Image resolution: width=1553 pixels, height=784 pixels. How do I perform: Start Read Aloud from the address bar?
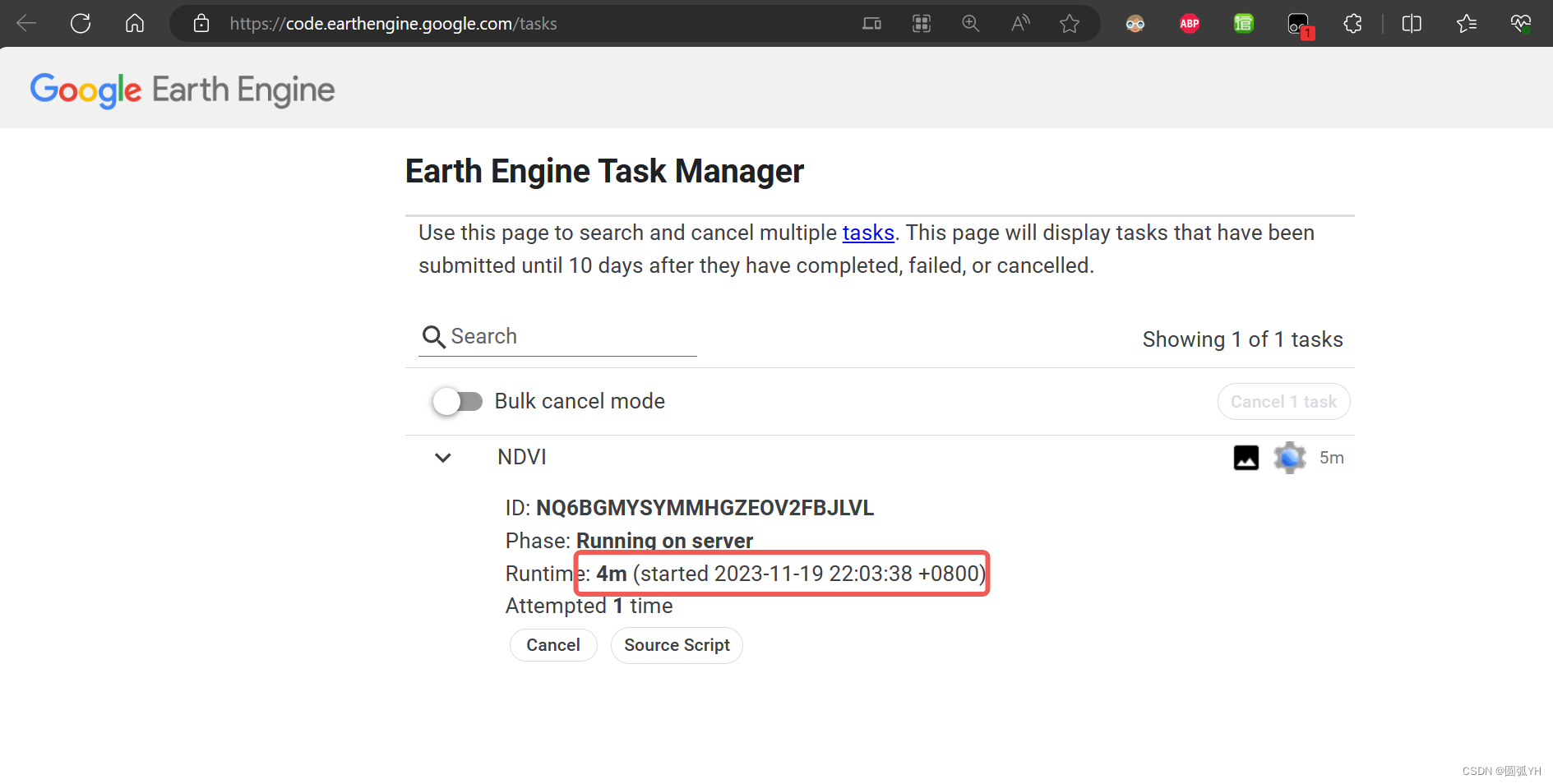point(1019,23)
